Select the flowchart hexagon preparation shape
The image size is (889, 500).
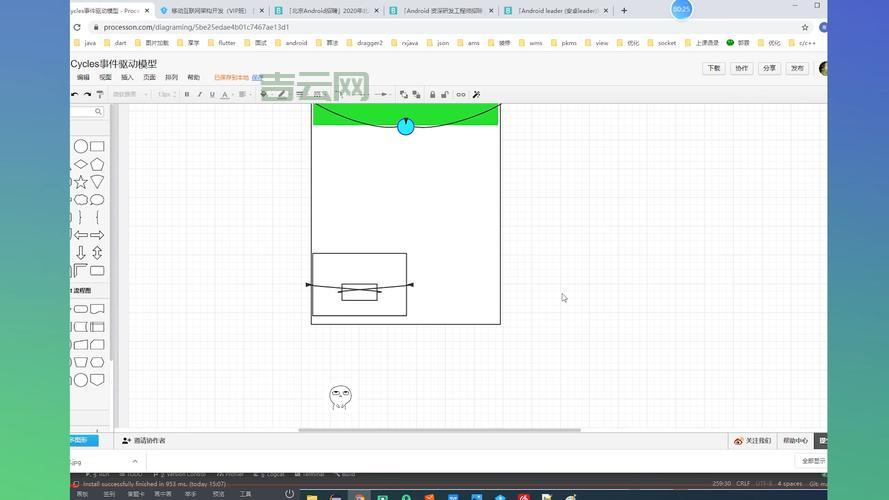[98, 362]
